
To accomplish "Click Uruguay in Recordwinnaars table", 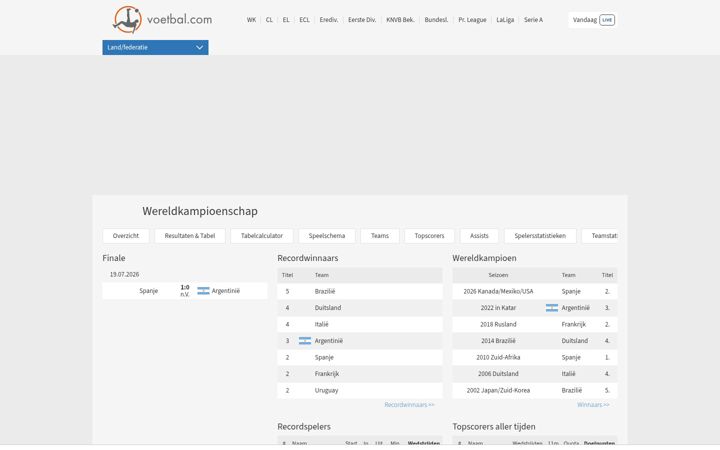I will tap(326, 390).
